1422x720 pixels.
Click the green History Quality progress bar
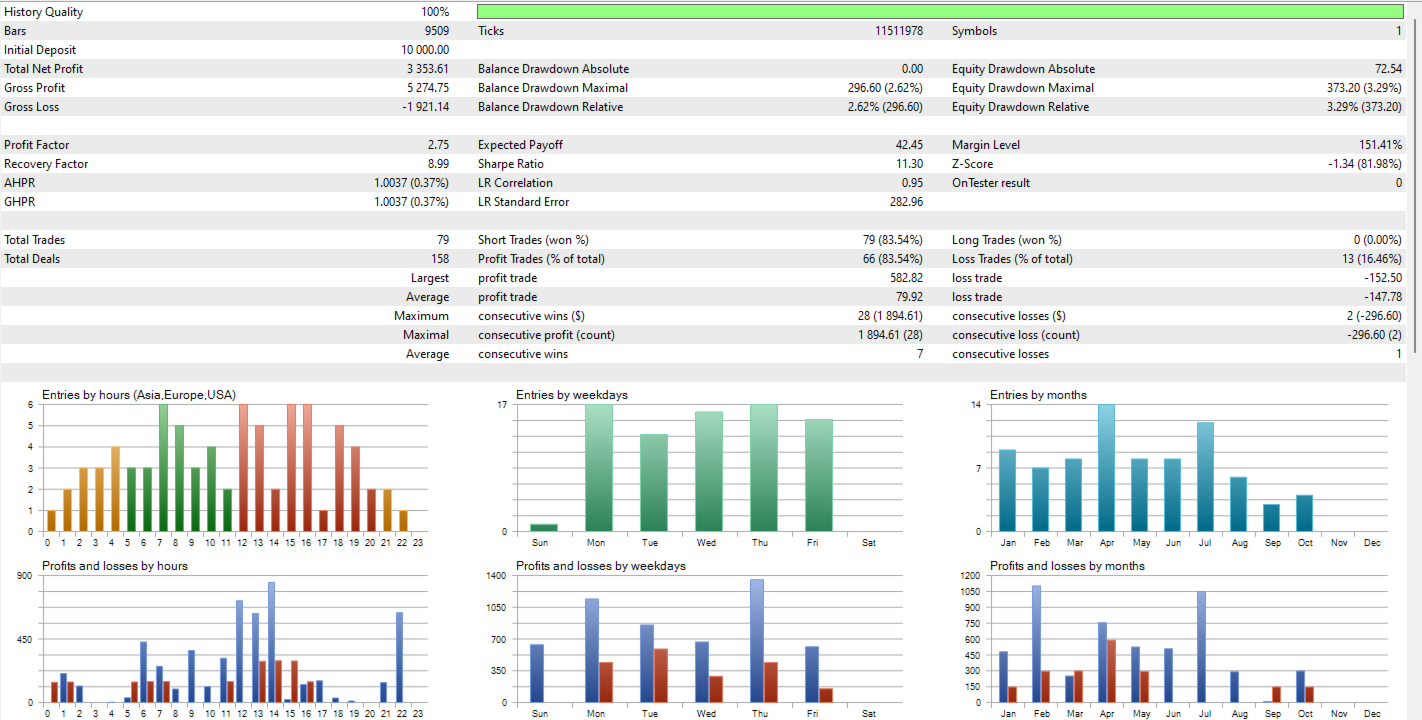[x=940, y=12]
